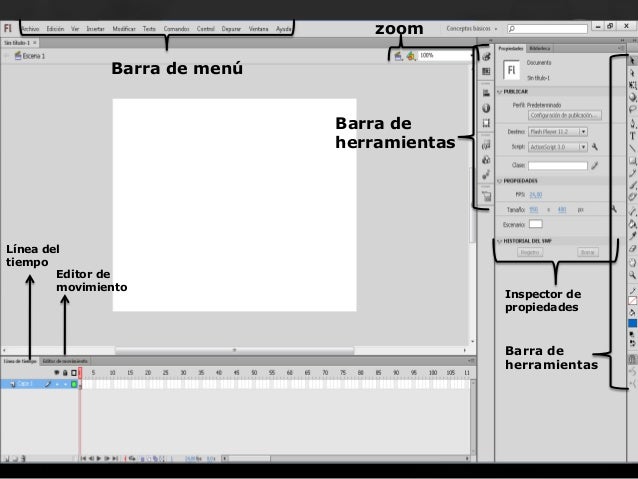
Task: Select the Deco tool
Action: (x=632, y=197)
